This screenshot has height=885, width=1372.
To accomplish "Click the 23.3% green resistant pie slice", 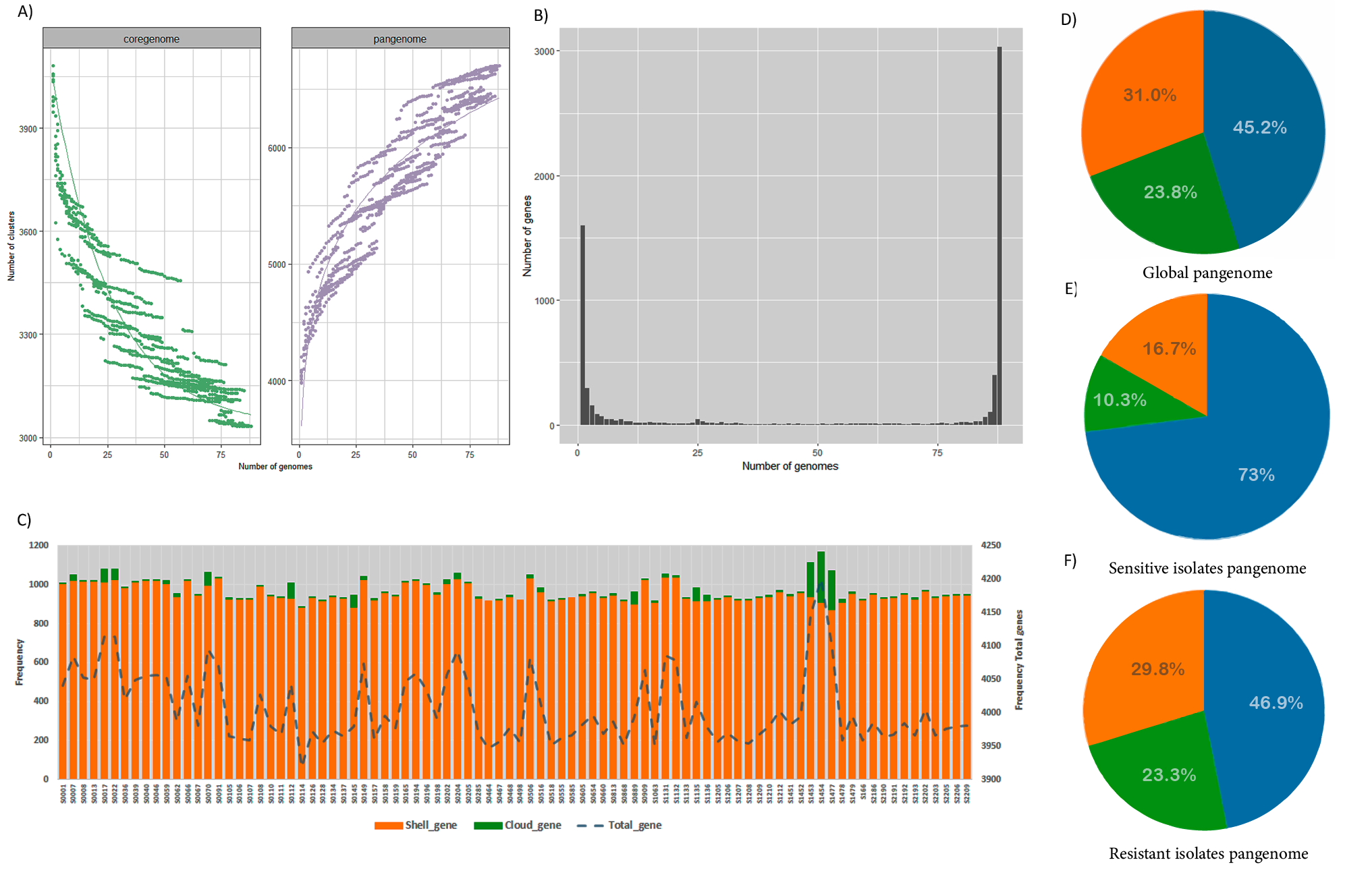I will coord(1171,776).
